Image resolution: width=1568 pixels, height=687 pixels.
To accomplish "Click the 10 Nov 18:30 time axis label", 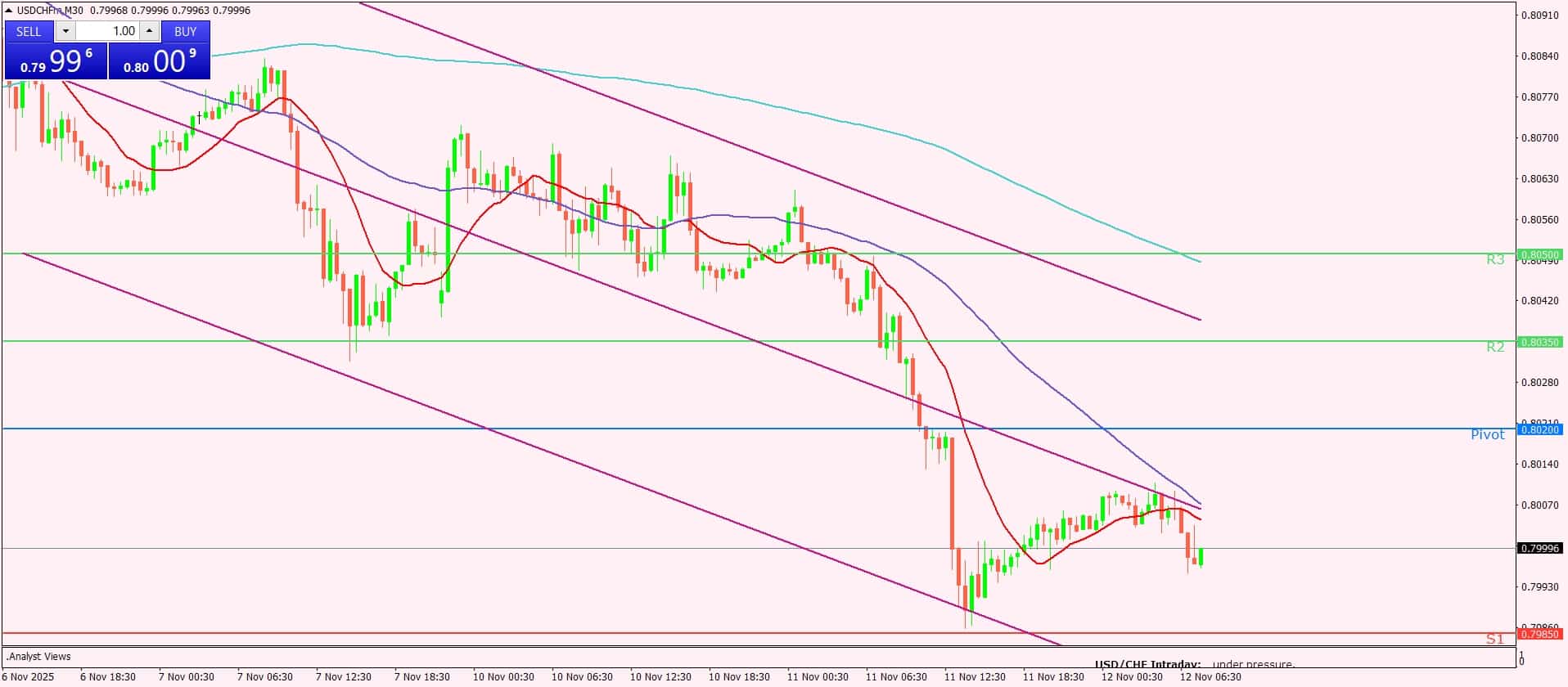I will coord(740,677).
